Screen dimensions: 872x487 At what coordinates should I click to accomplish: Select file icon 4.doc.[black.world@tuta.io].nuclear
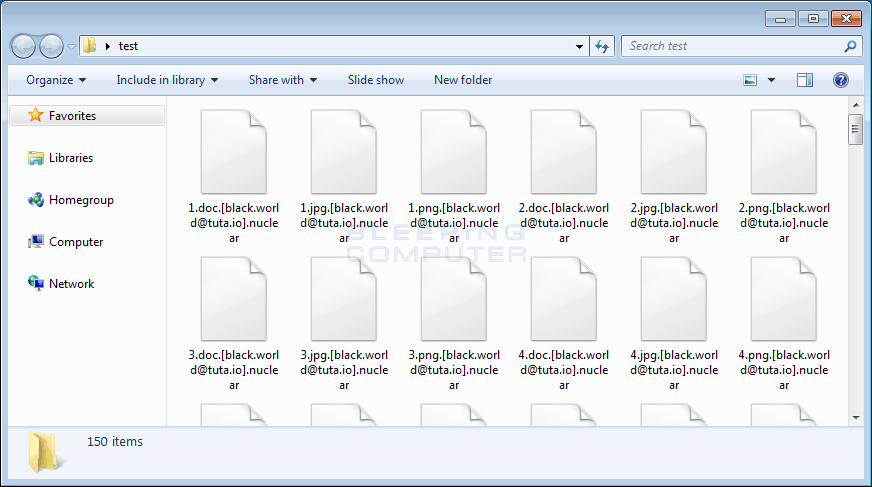[564, 299]
